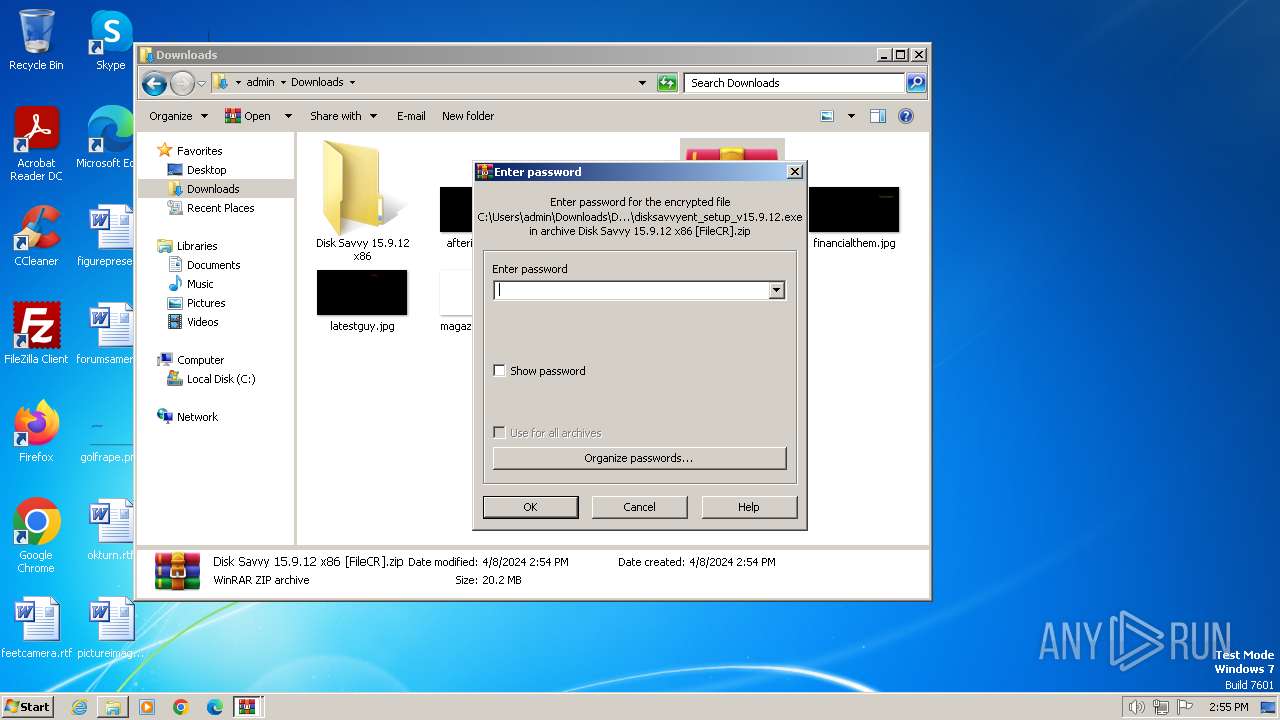Select Favorites in the navigation pane
Image resolution: width=1280 pixels, height=720 pixels.
click(x=199, y=151)
